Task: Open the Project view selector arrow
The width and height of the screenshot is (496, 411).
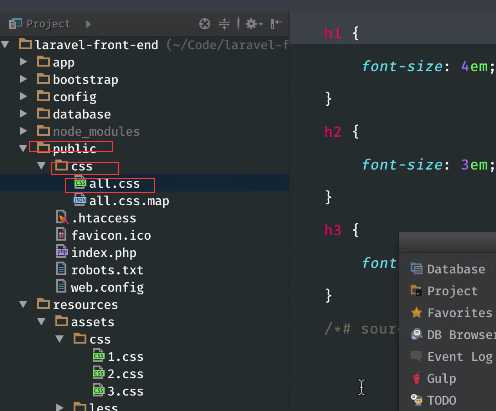Action: [88, 24]
